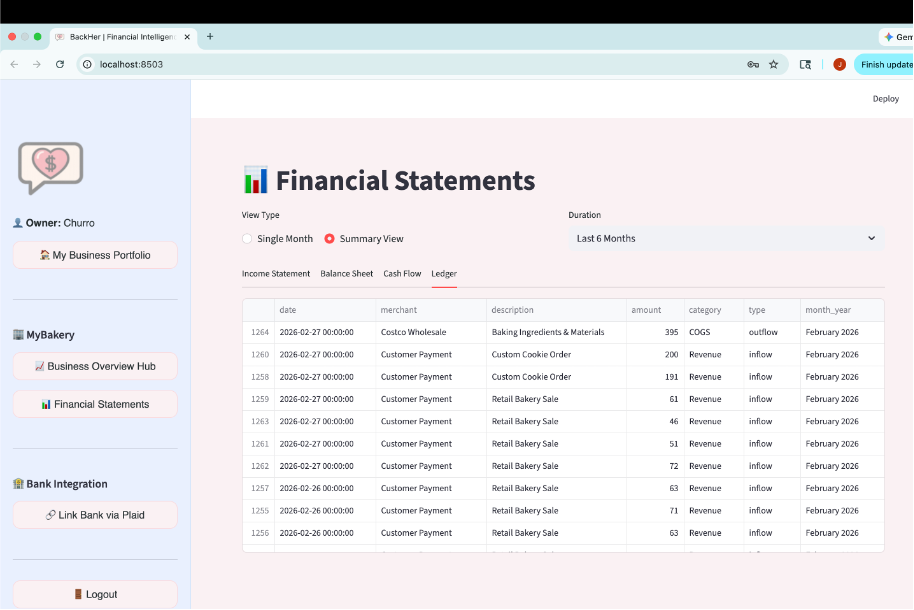Click the BackHer heart-dollar logo
This screenshot has width=914, height=610.
pos(51,168)
